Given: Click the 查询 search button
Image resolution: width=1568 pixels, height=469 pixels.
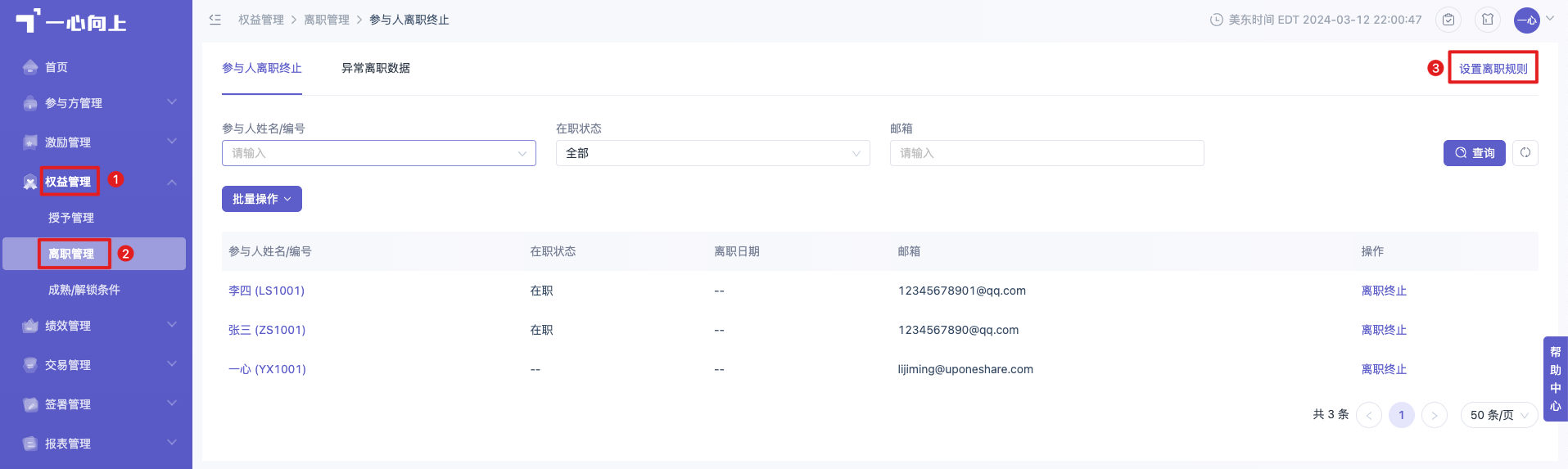Looking at the screenshot, I should [1475, 153].
